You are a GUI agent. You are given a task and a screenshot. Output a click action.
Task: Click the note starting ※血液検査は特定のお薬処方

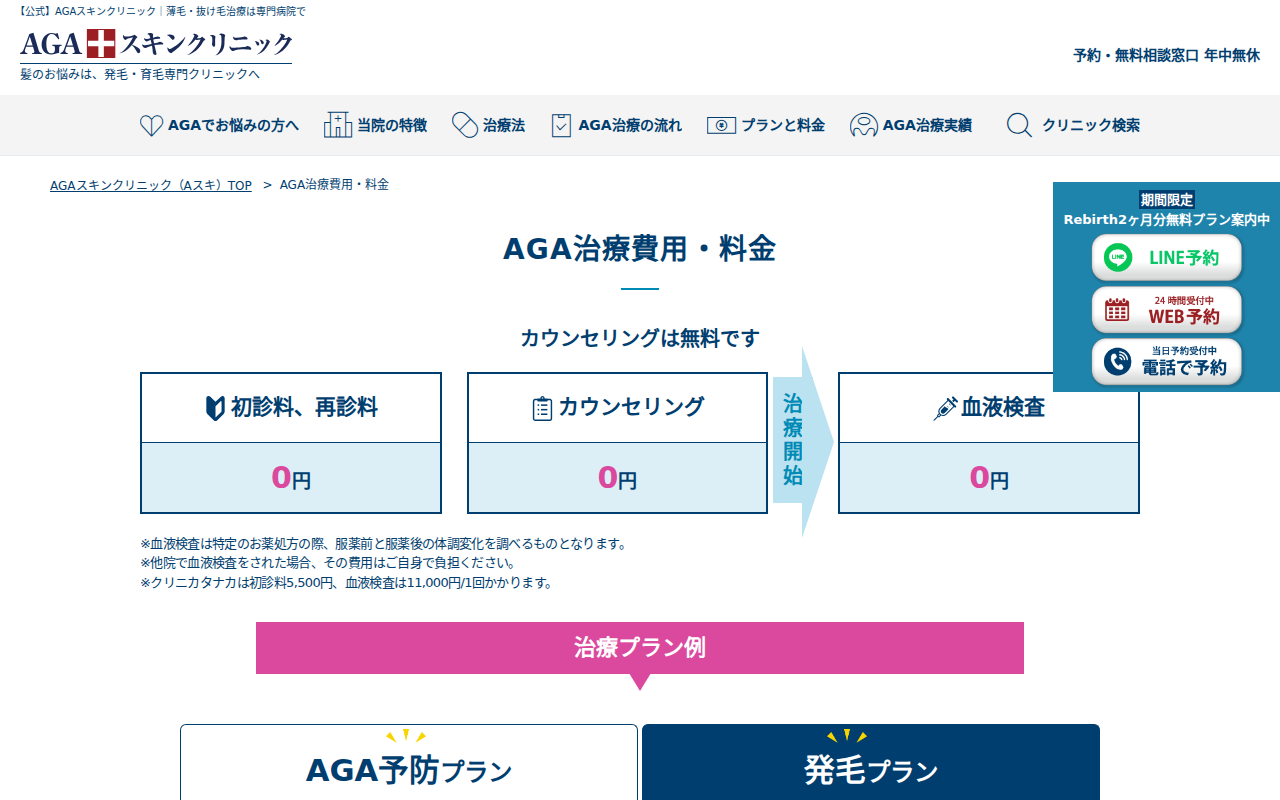point(384,544)
